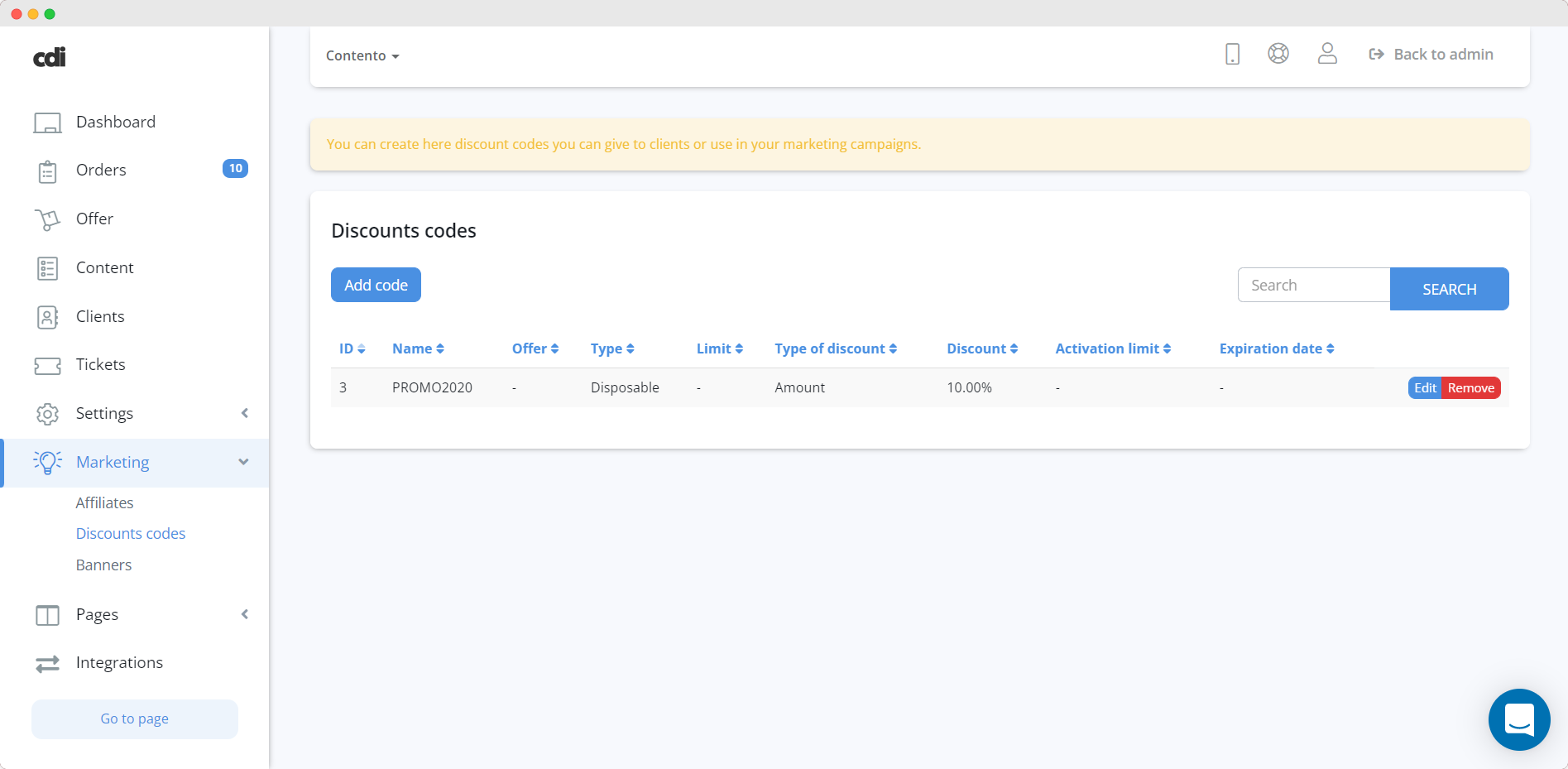The image size is (1568, 769).
Task: Sort table by Offer column
Action: [x=535, y=348]
